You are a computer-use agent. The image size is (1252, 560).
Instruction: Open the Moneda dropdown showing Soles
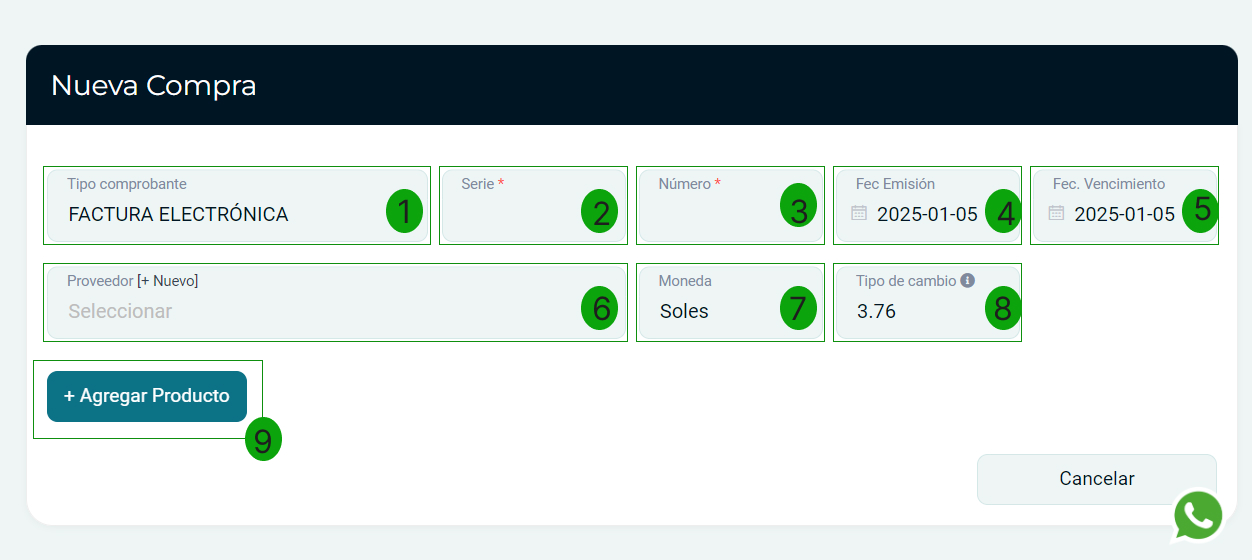710,311
